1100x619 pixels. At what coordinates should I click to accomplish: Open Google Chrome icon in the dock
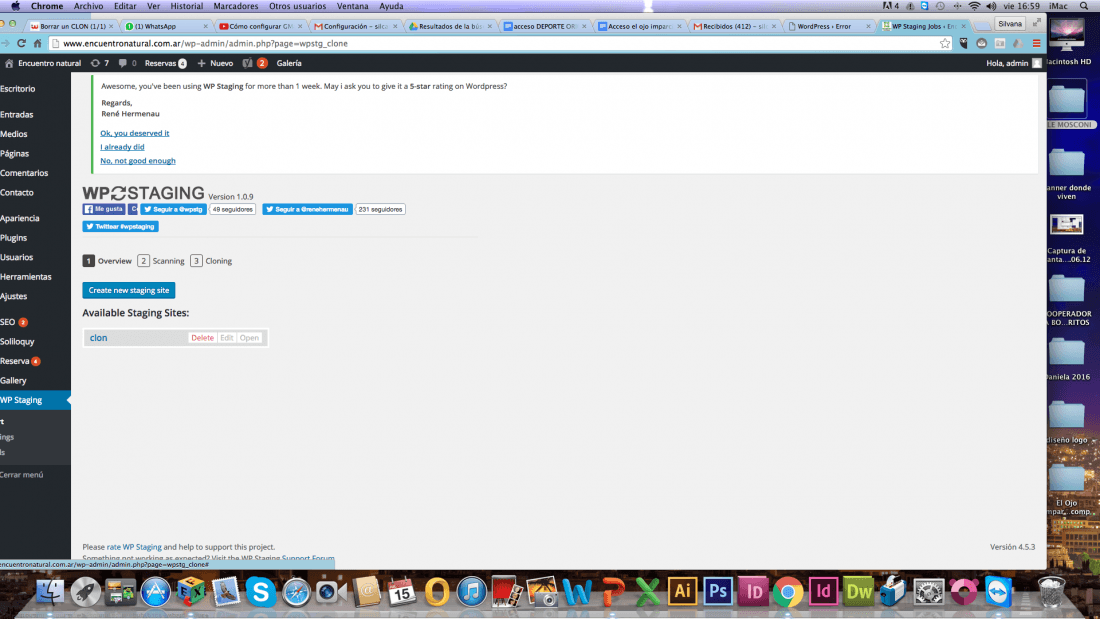coord(788,592)
